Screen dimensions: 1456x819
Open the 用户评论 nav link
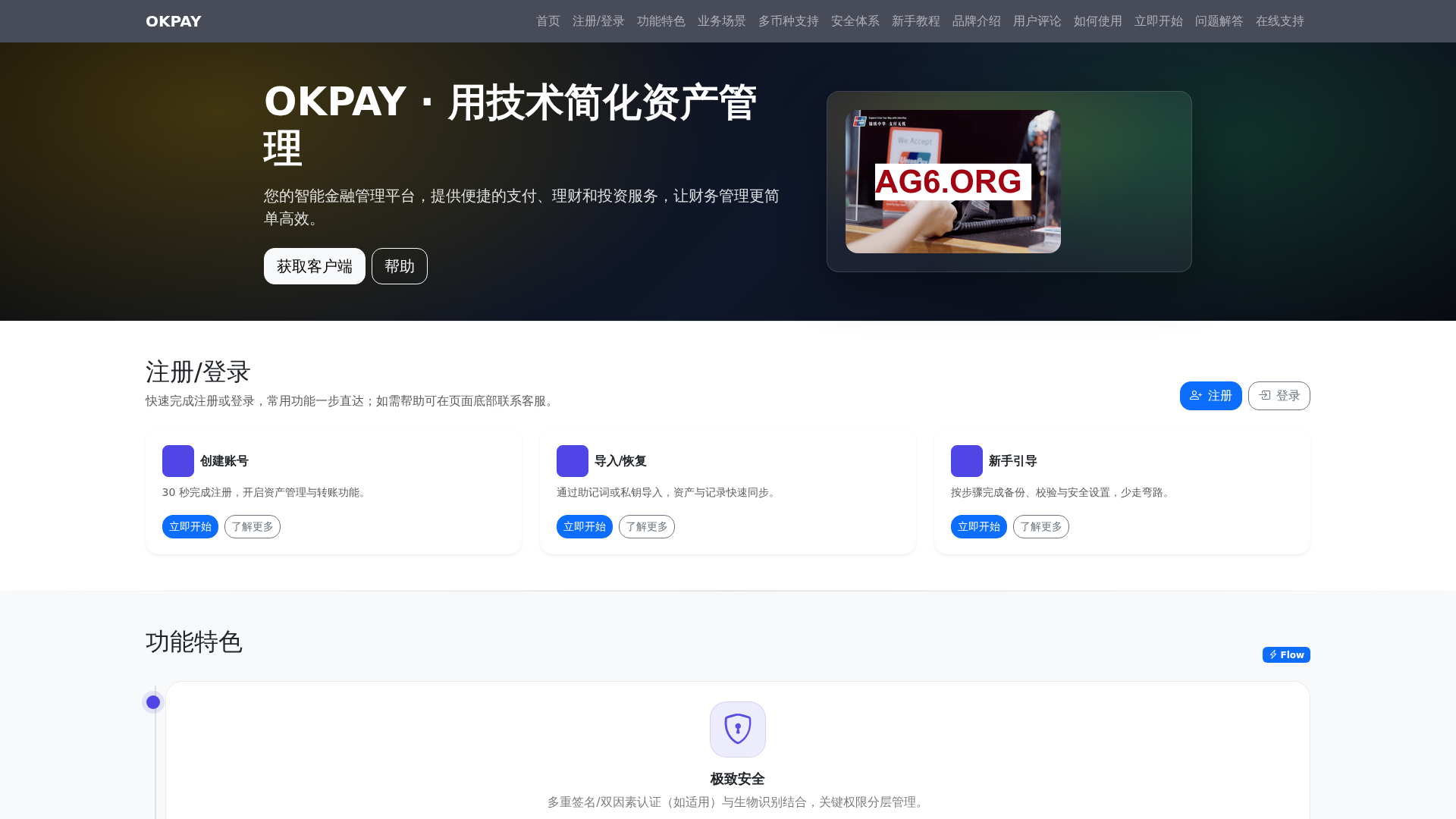tap(1037, 21)
